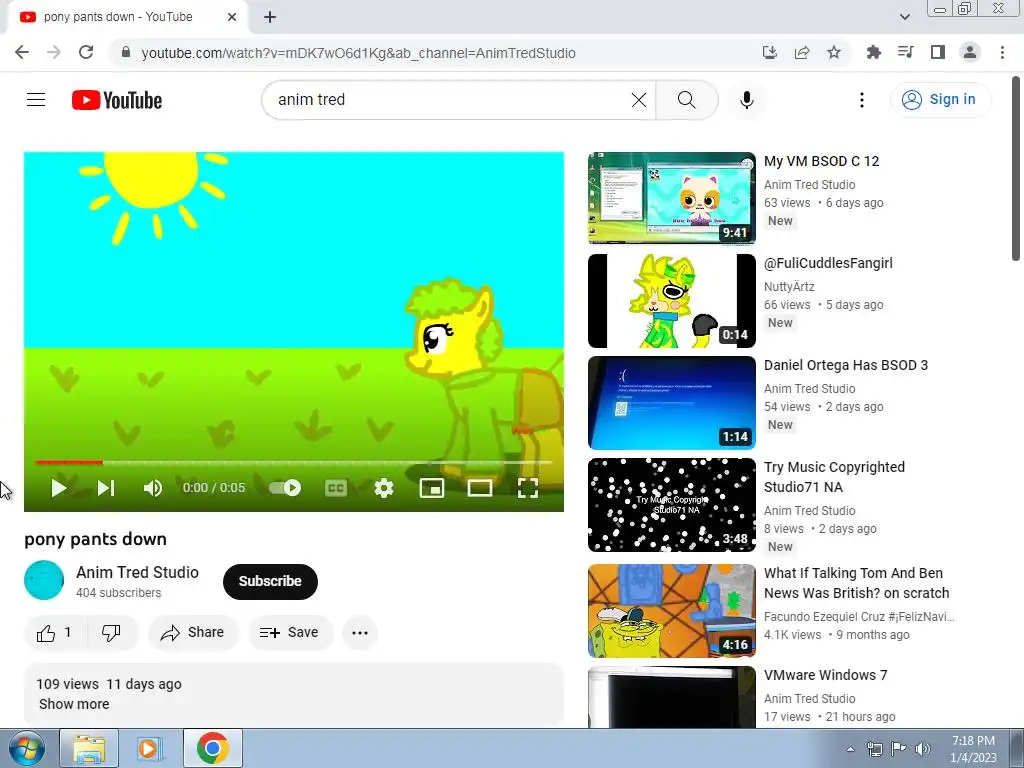Screen dimensions: 1024x768
Task: Share this page from the address bar
Action: (802, 53)
